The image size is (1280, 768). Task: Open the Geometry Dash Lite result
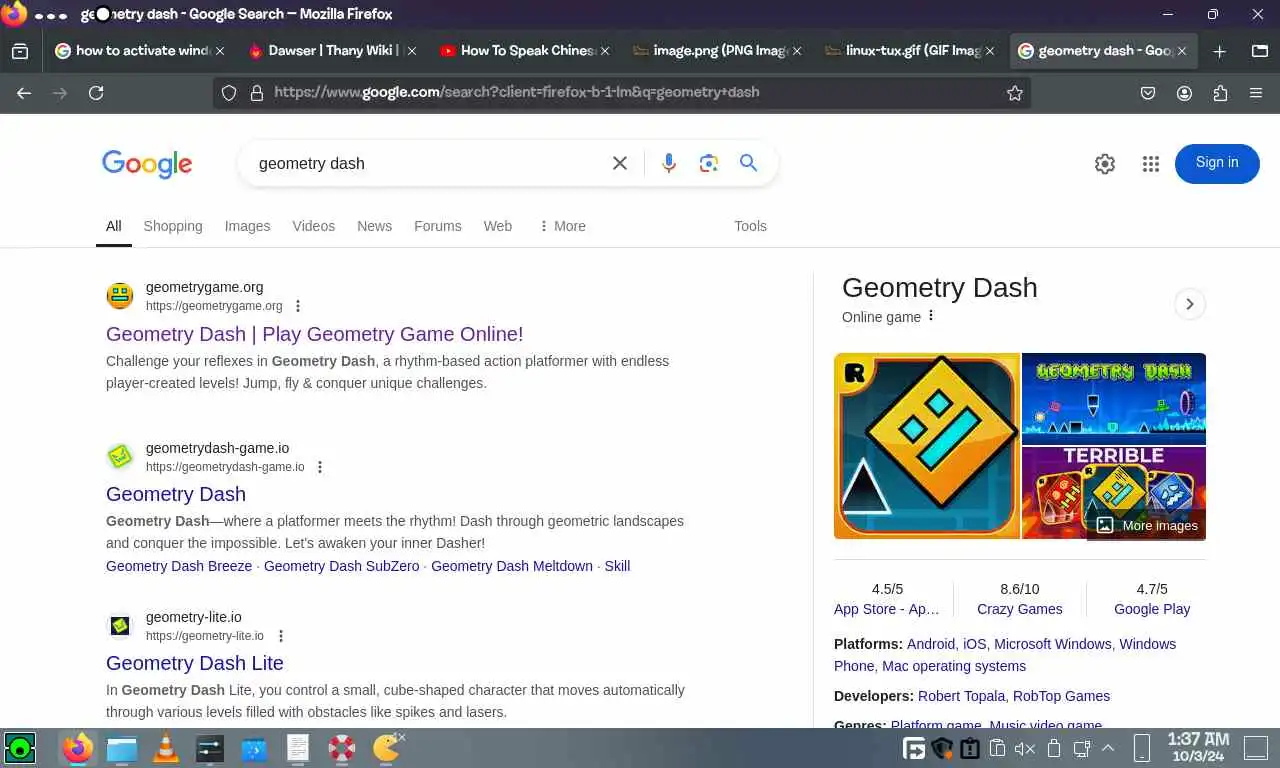195,663
